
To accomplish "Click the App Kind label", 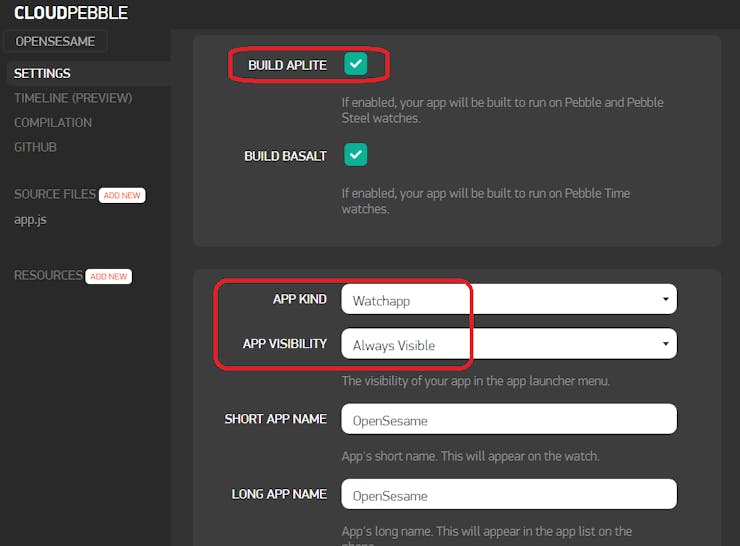I will [x=300, y=299].
